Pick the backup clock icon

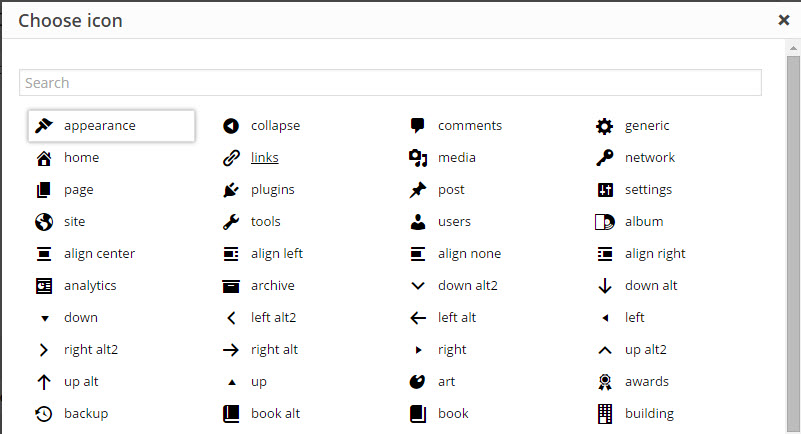pyautogui.click(x=44, y=414)
